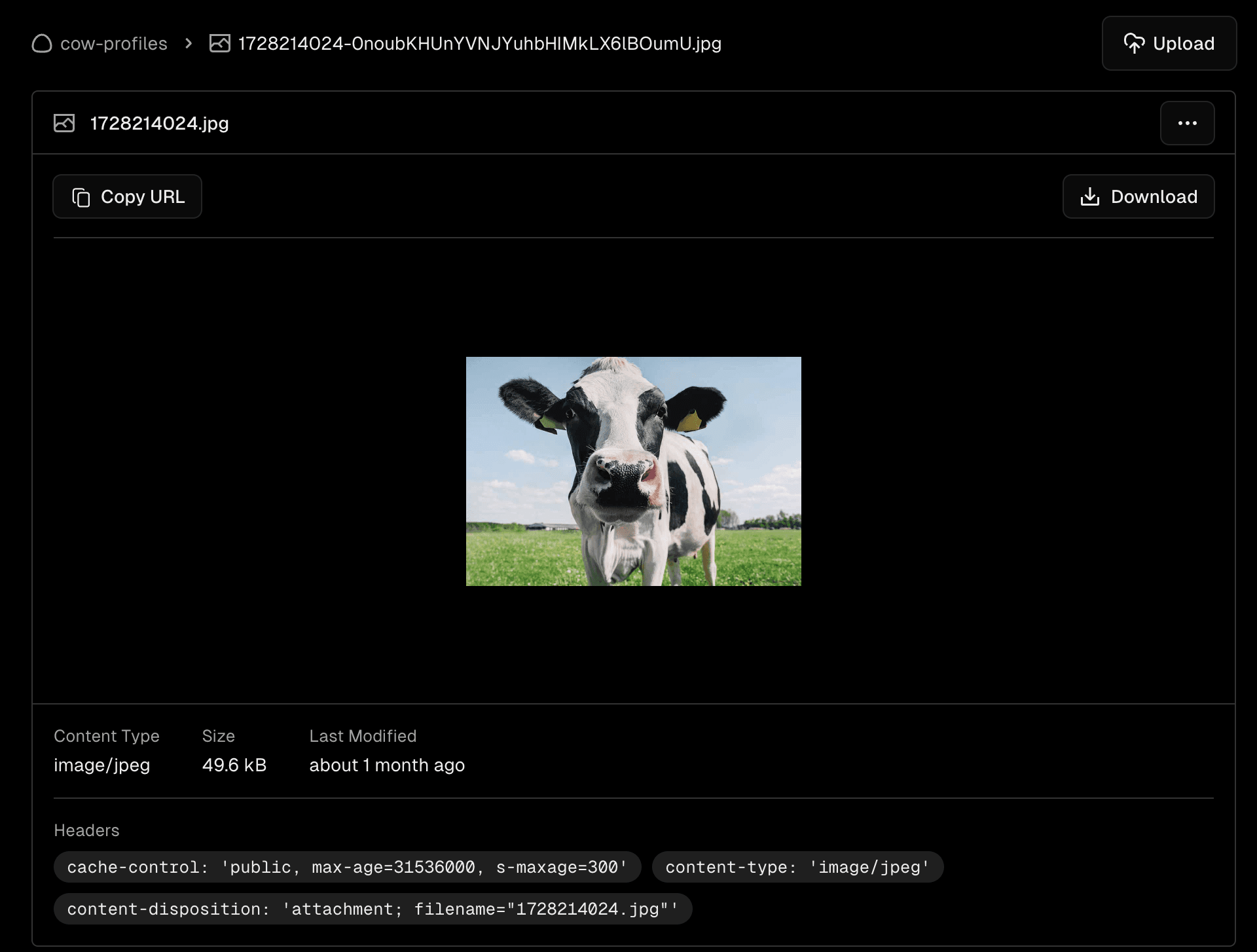1257x952 pixels.
Task: Click the content-disposition header chip
Action: [x=373, y=909]
